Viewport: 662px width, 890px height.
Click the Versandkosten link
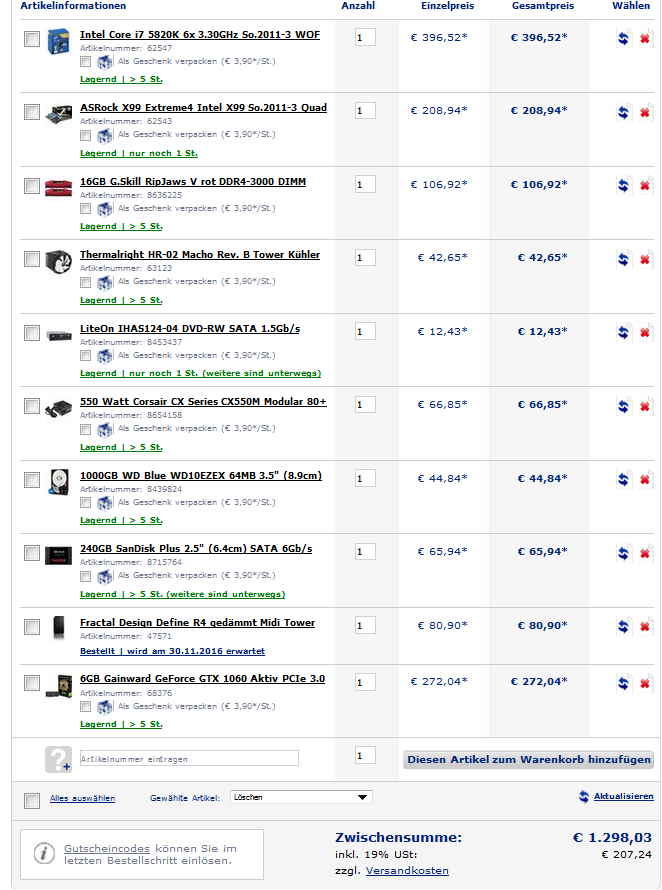click(407, 871)
